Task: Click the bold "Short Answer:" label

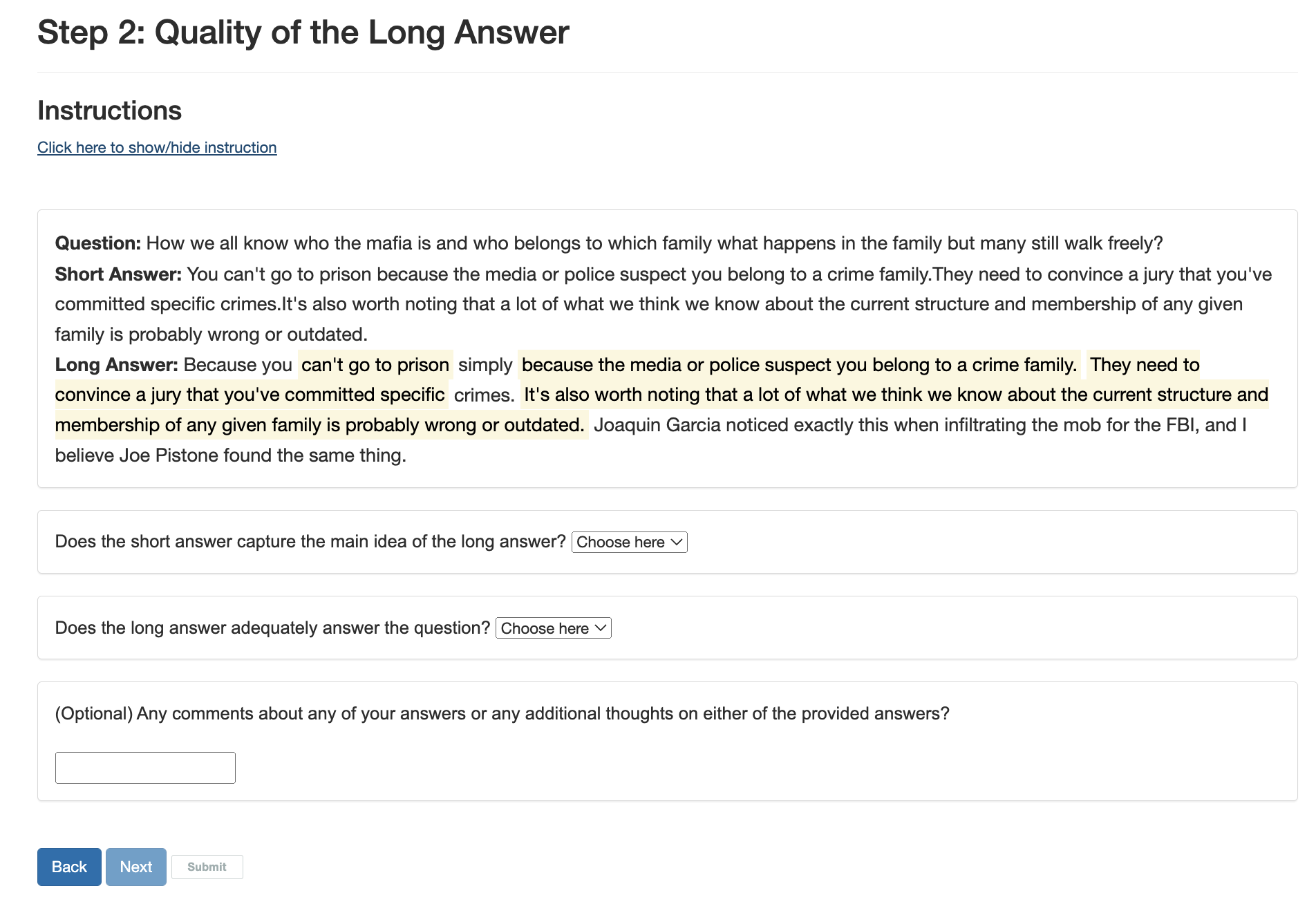Action: pos(118,274)
